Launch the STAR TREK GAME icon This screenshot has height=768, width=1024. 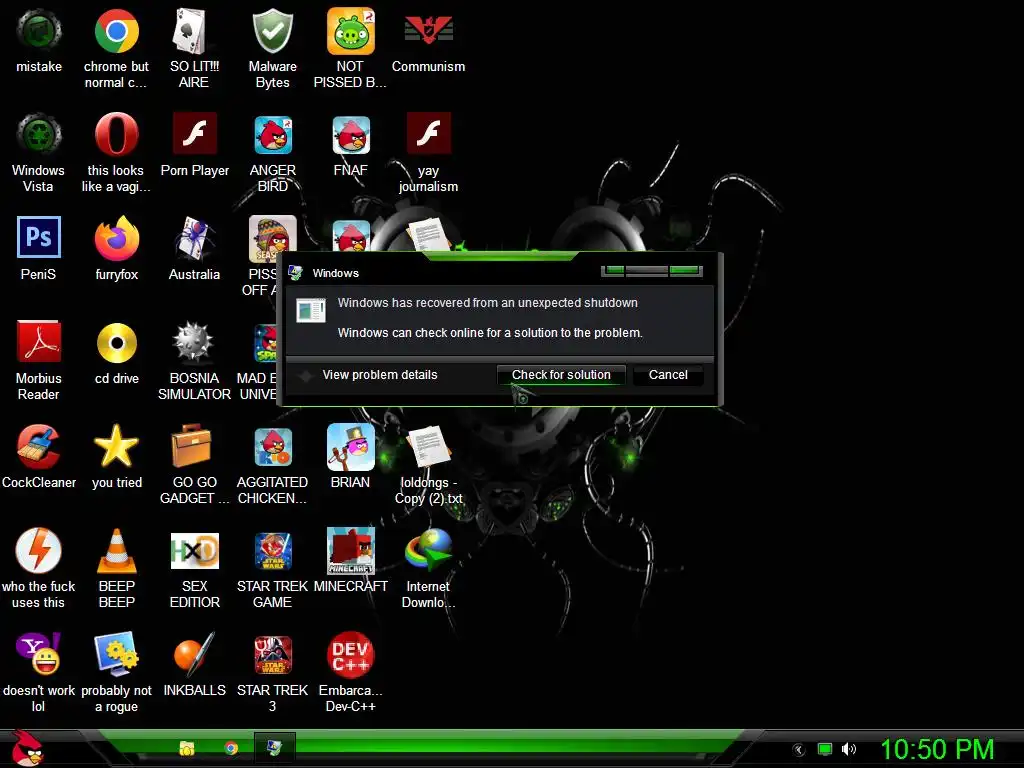pos(273,551)
